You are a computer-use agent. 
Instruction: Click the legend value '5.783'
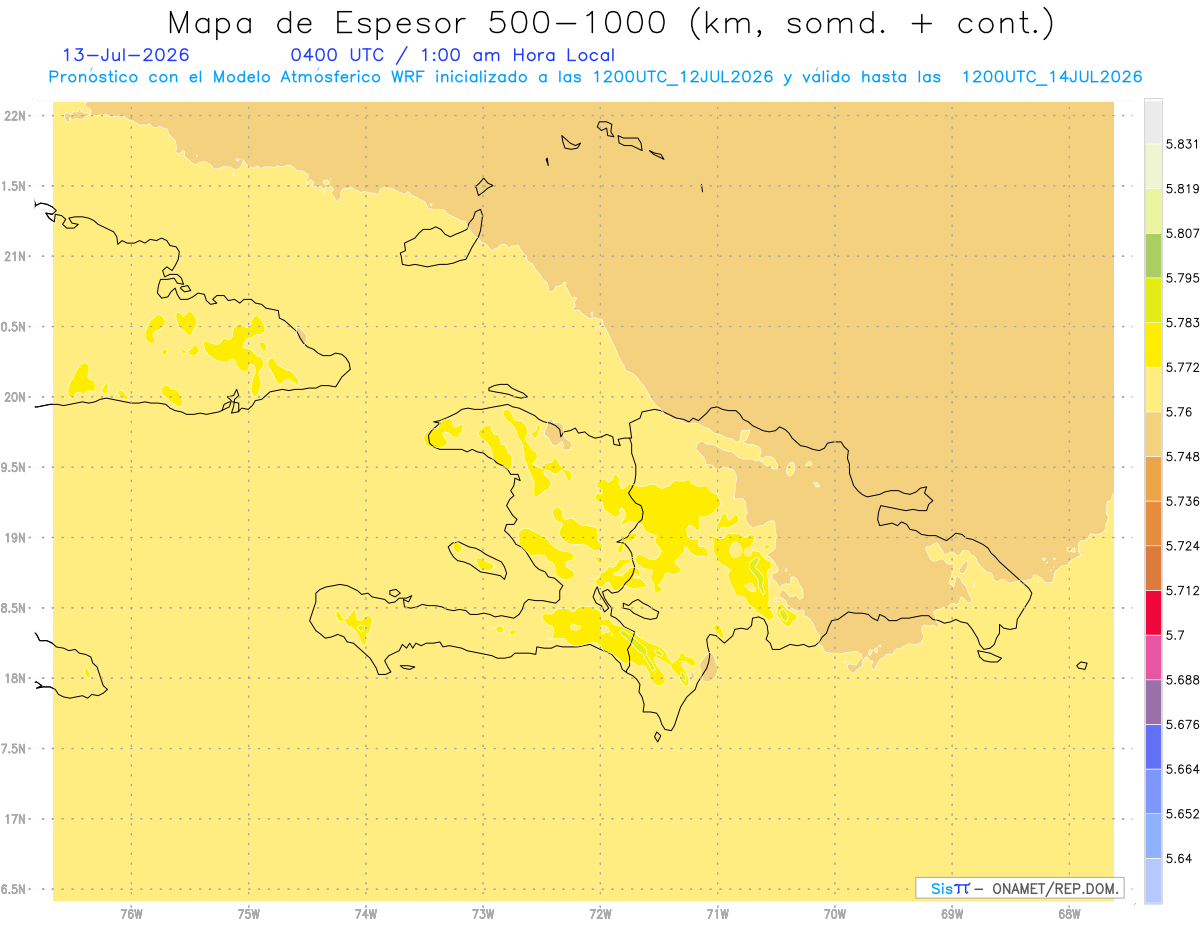pos(1183,323)
